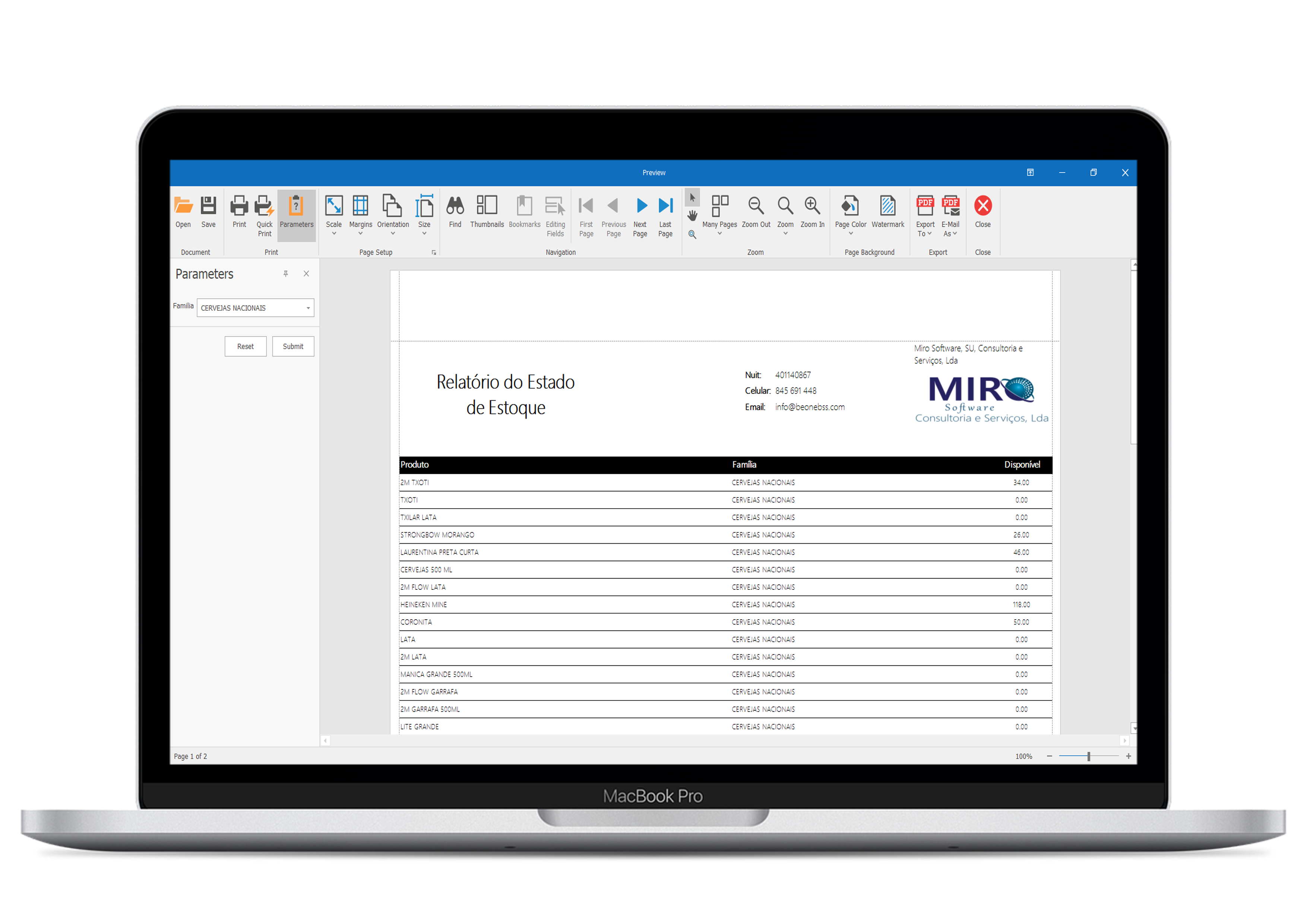1307x924 pixels.
Task: Select the pointer cursor tool
Action: (x=692, y=197)
